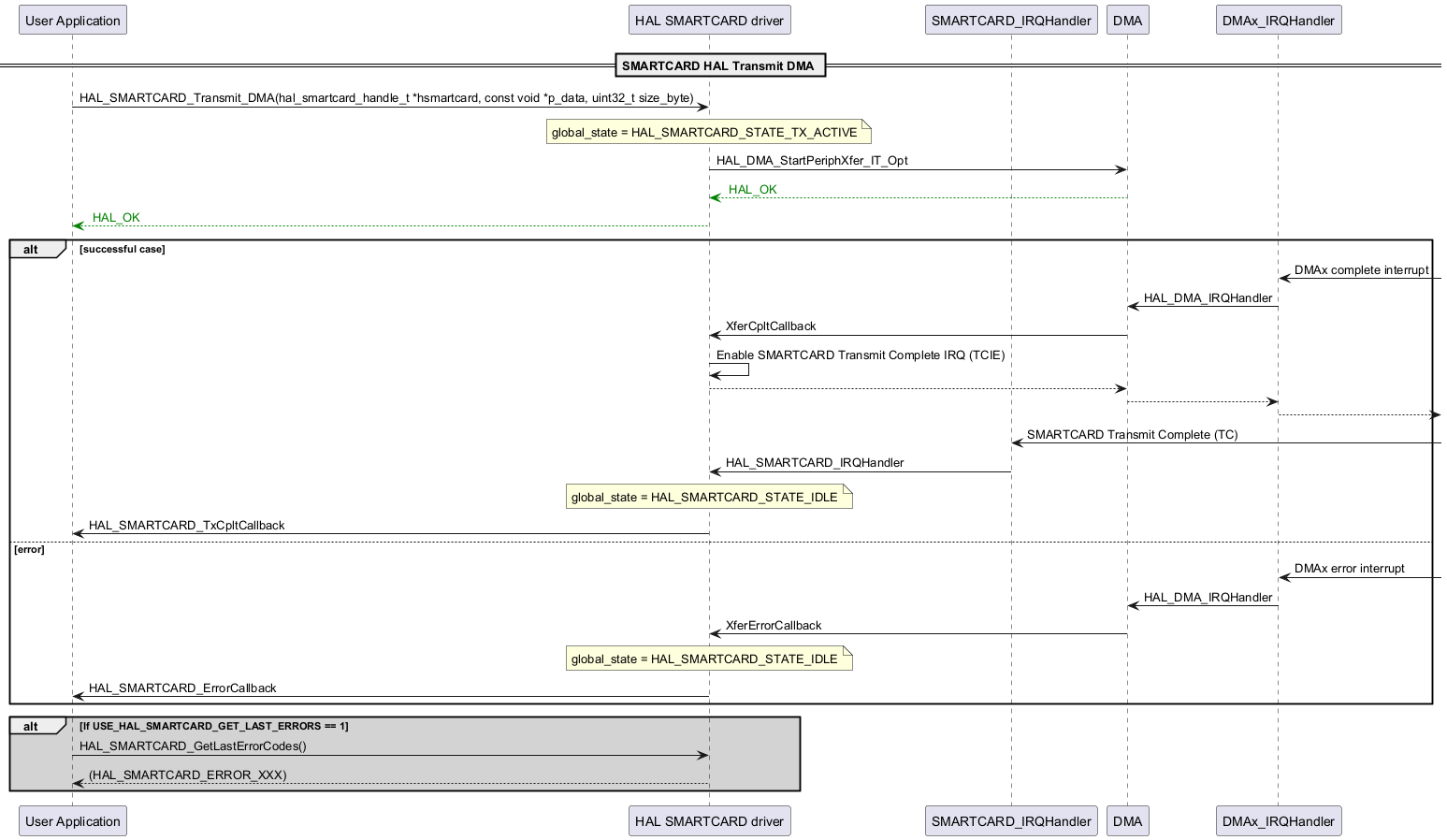
Task: Select the HAL_SMARTCARD_STATE_TX_ACTIVE note
Action: click(708, 133)
